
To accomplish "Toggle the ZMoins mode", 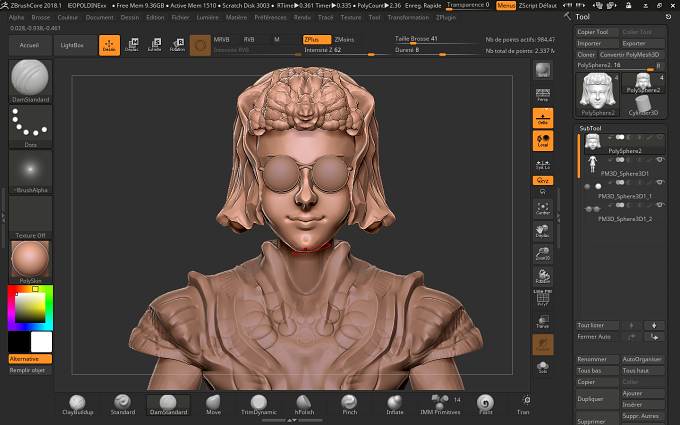I will [x=345, y=39].
